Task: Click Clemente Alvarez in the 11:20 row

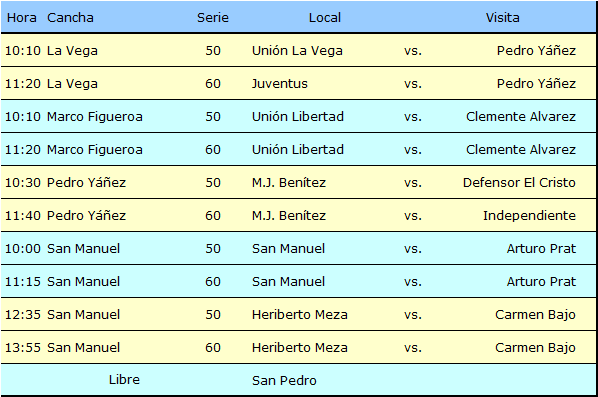Action: (521, 149)
